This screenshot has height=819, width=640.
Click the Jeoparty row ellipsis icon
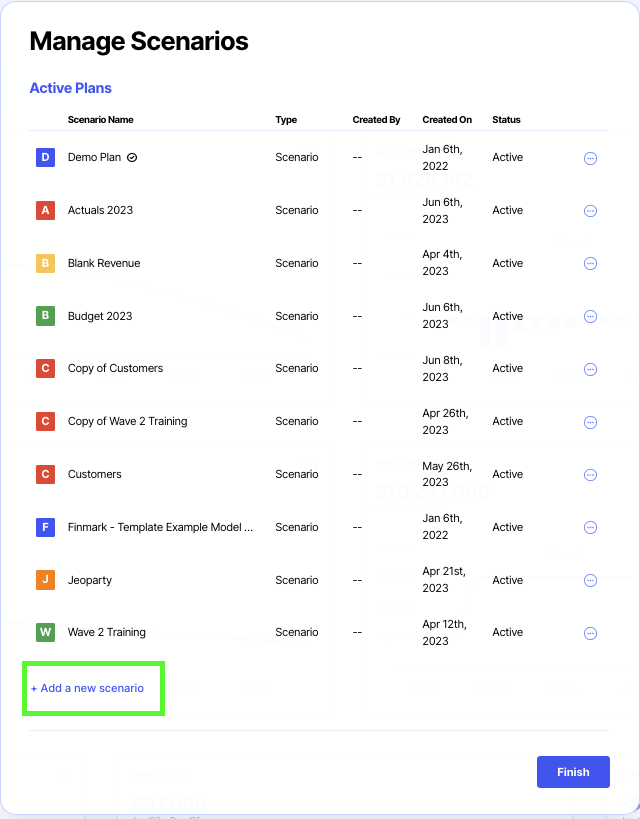point(590,581)
